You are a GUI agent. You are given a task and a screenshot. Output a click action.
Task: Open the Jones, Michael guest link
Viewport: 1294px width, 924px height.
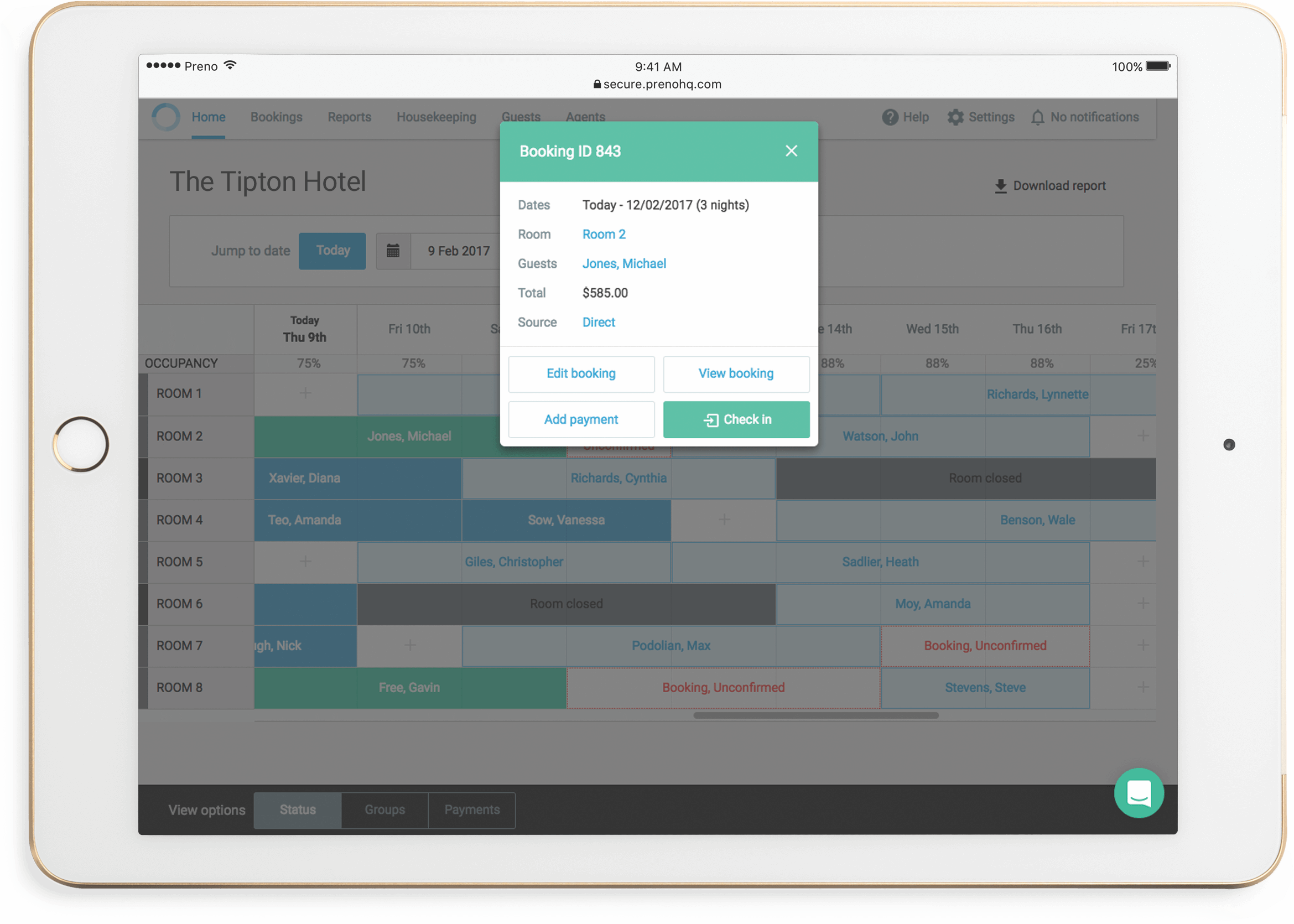624,263
